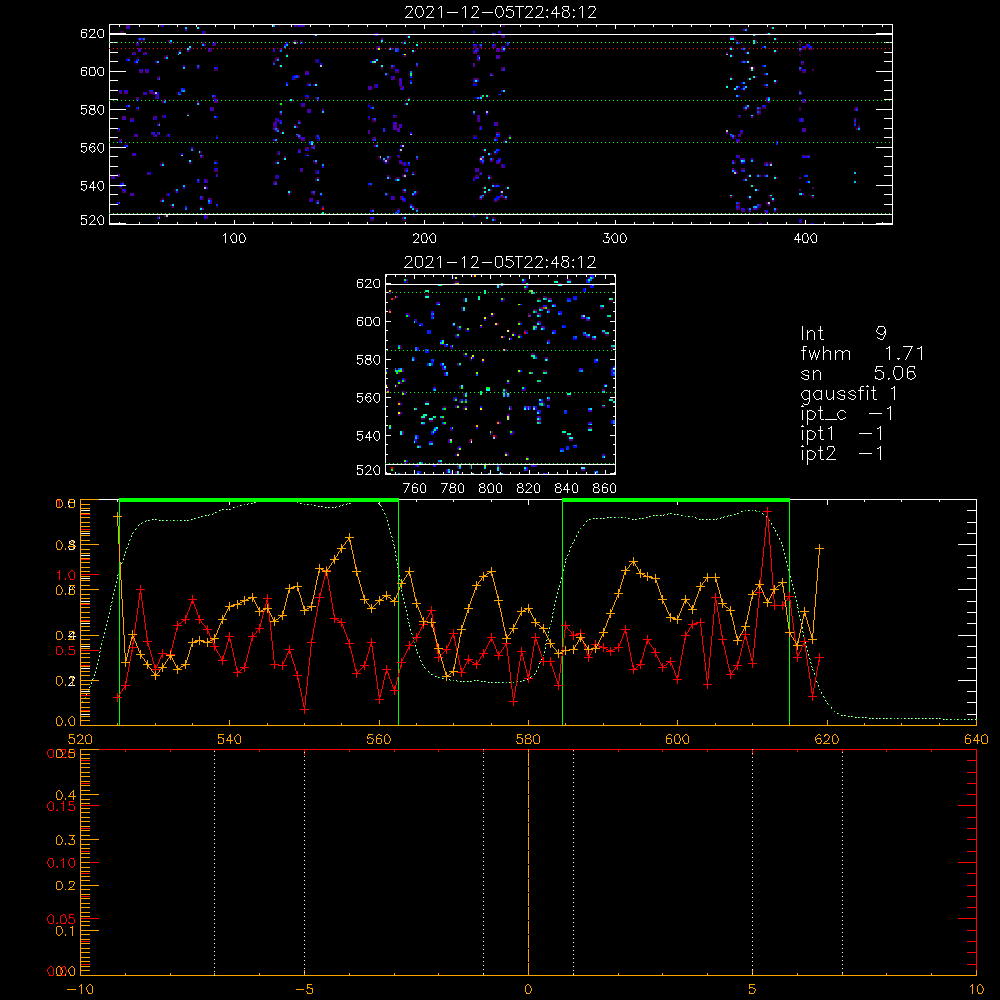Click orange y-axis label 0.3 on bottom plot
This screenshot has width=1000, height=1000.
(x=66, y=840)
